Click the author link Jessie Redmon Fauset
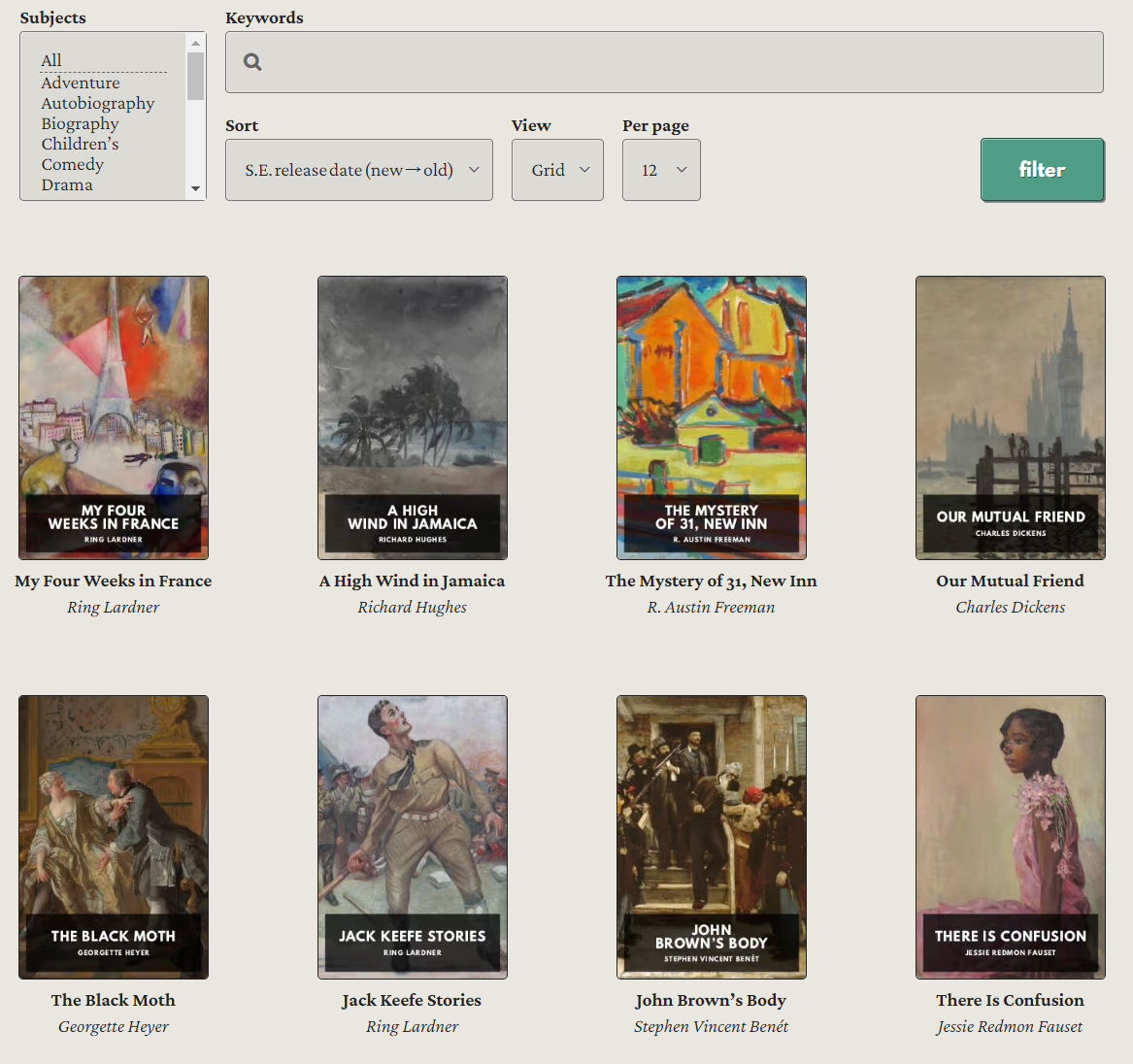Viewport: 1133px width, 1064px height. (1010, 1026)
